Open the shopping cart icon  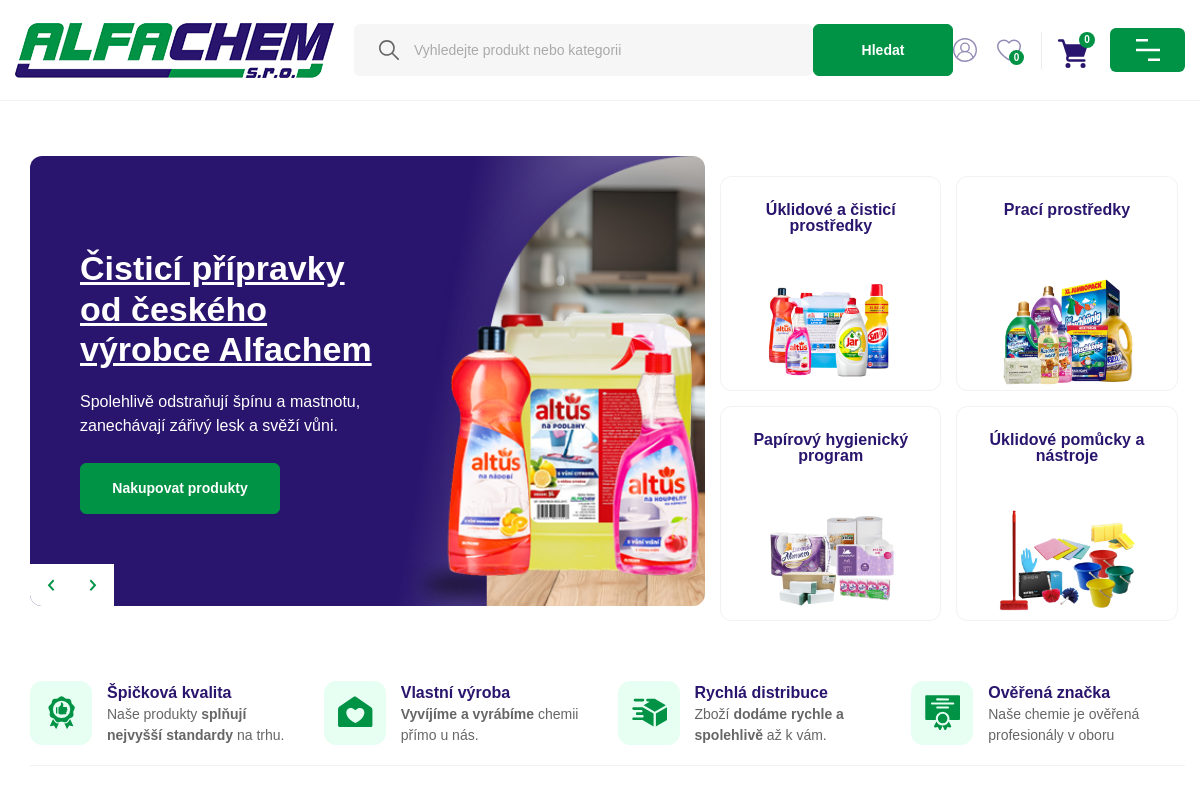(x=1073, y=52)
